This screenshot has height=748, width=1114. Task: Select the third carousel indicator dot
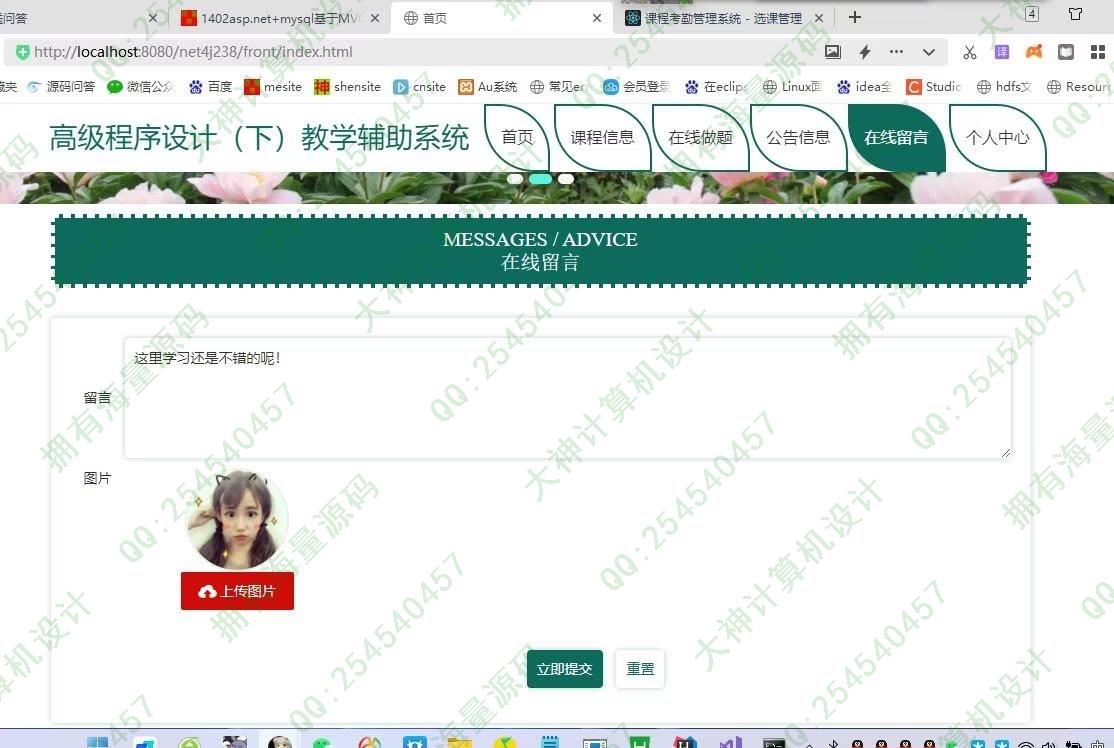[566, 179]
